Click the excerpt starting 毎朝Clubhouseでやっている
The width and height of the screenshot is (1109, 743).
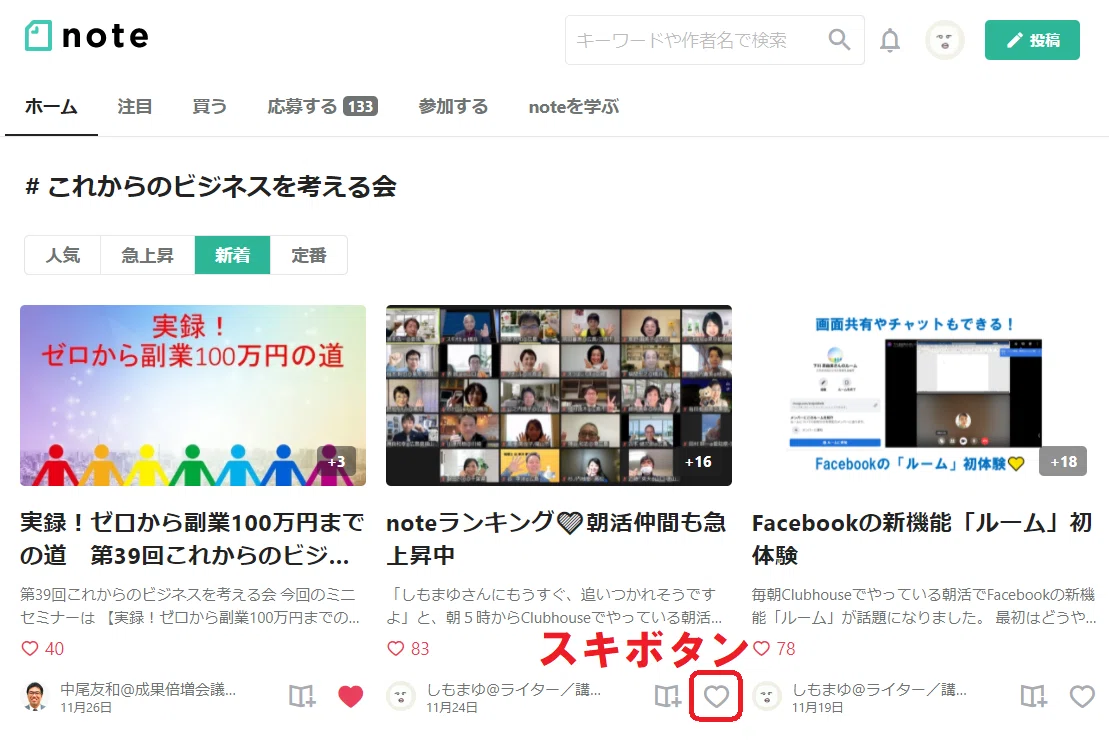(924, 606)
